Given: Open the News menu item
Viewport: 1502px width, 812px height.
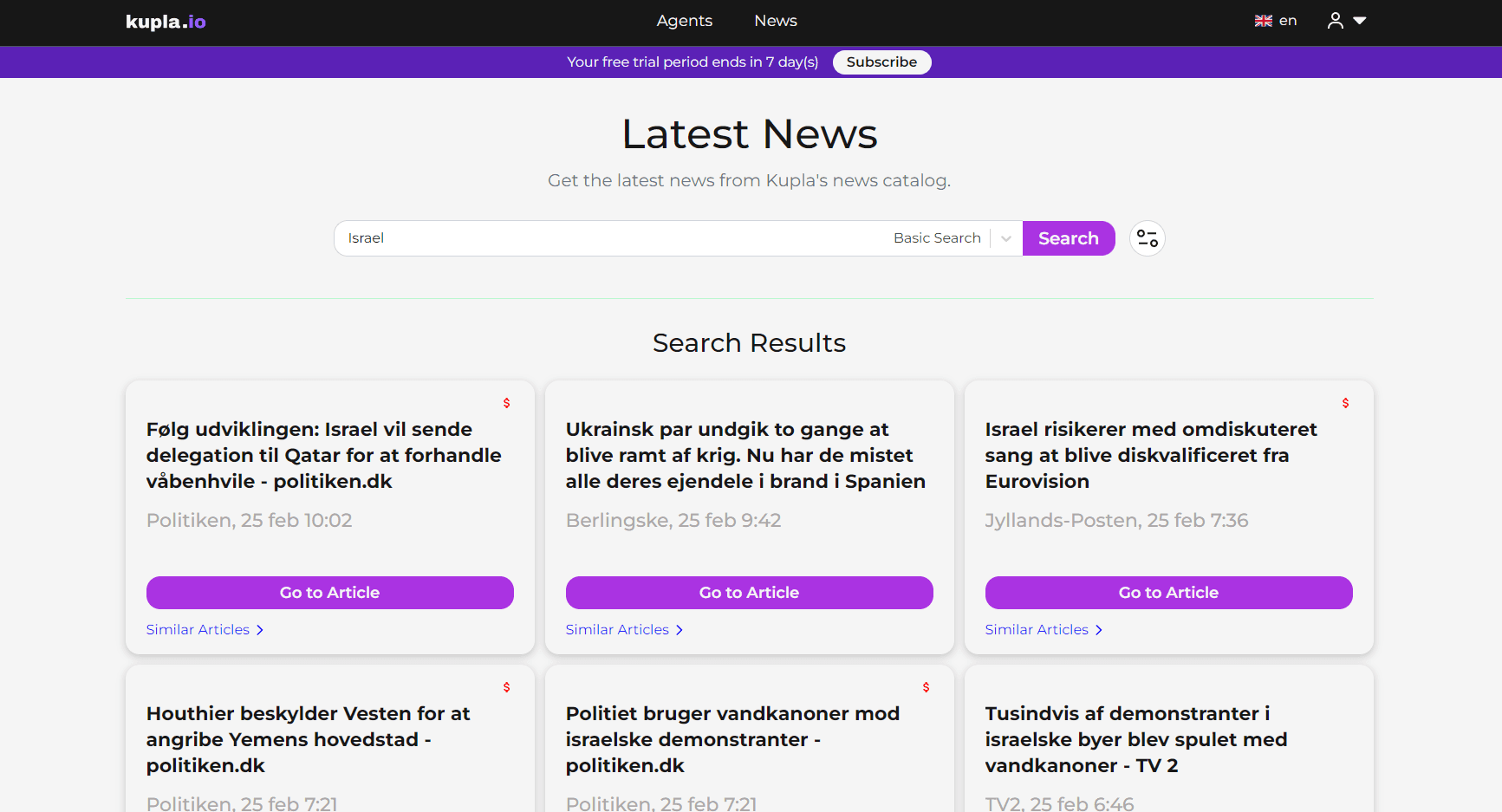Looking at the screenshot, I should tap(776, 21).
